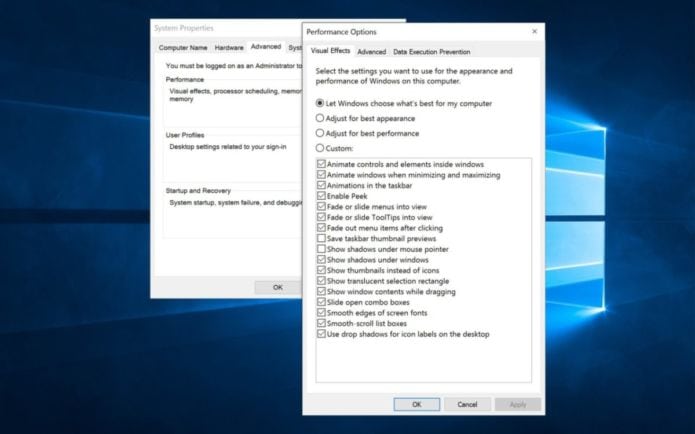
Task: Uncheck 'Use drop shadows for icon labels'
Action: pos(321,334)
